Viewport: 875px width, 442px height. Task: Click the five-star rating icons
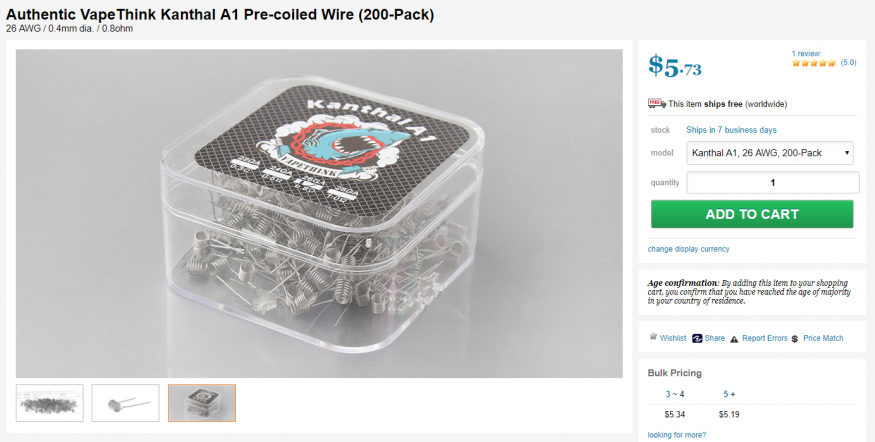[x=814, y=63]
